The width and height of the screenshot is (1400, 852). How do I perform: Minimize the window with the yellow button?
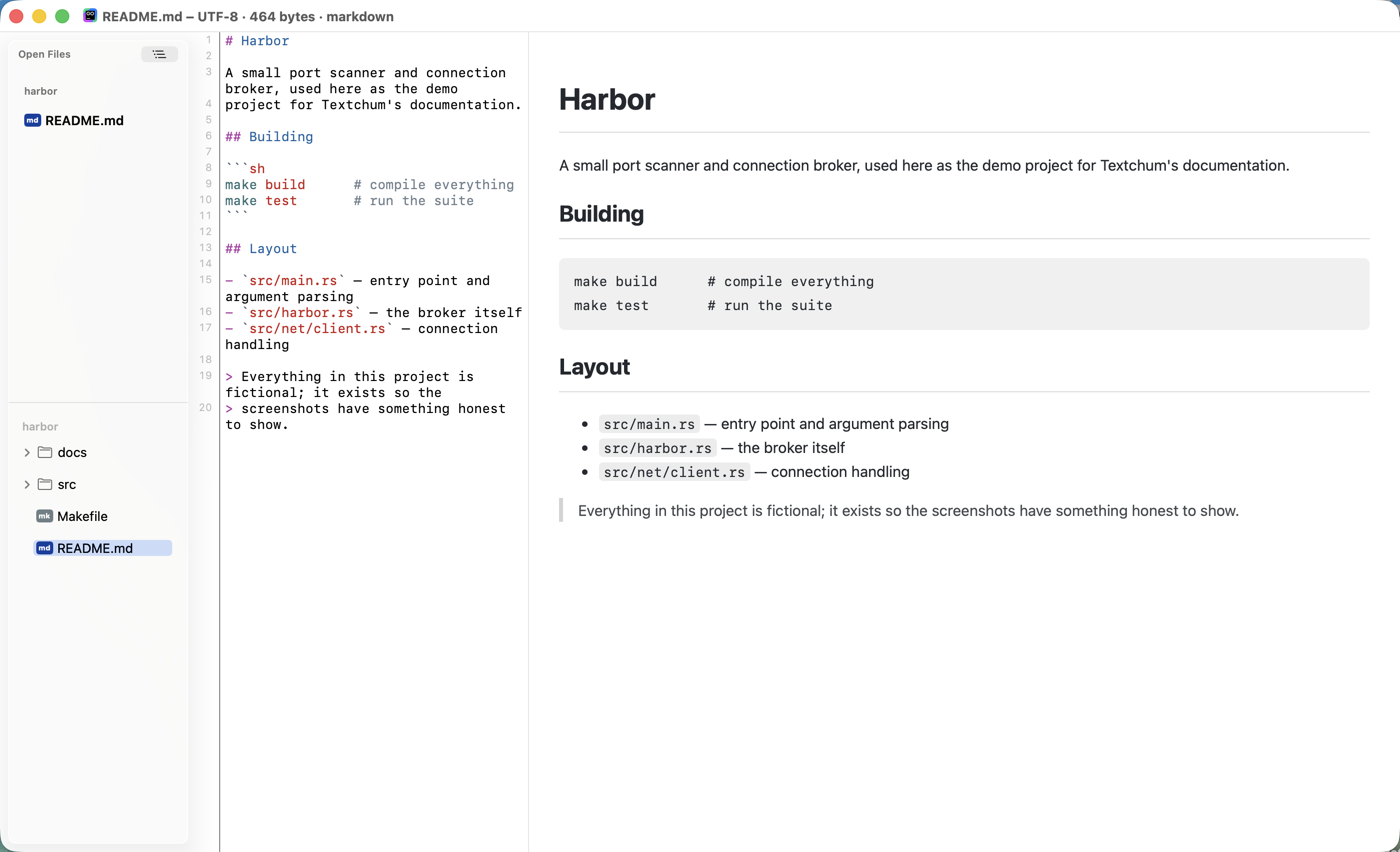(39, 16)
